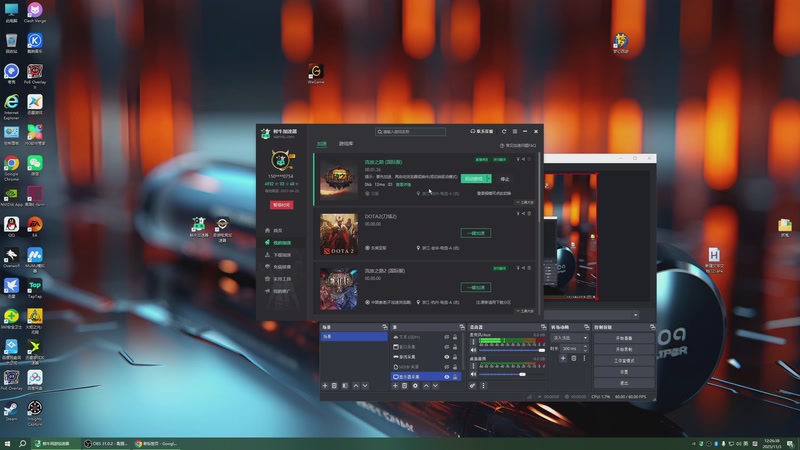Switch to the first accelerate tab
The height and width of the screenshot is (450, 800).
point(322,144)
